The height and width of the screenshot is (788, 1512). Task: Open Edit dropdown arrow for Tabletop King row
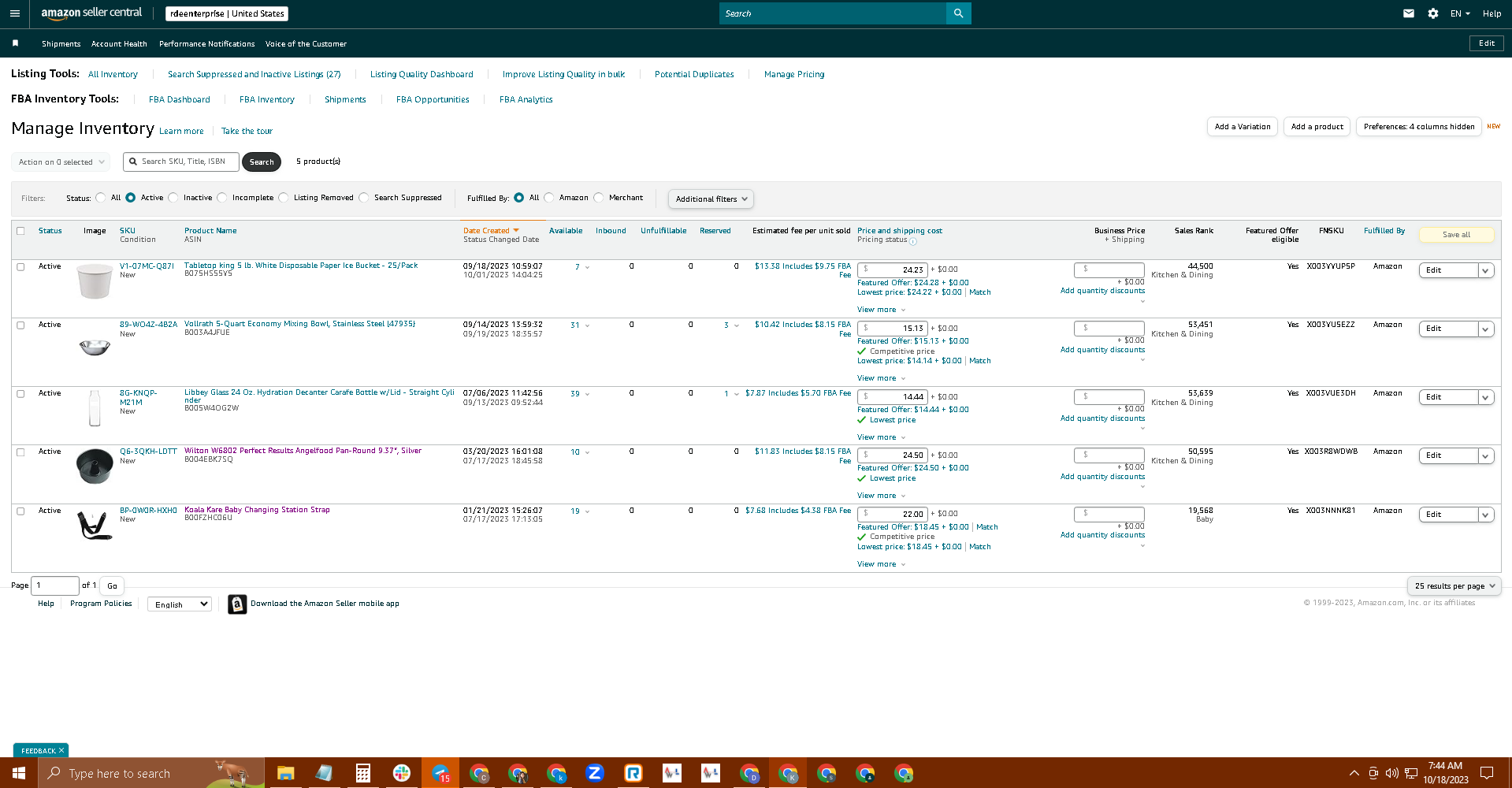click(1485, 270)
